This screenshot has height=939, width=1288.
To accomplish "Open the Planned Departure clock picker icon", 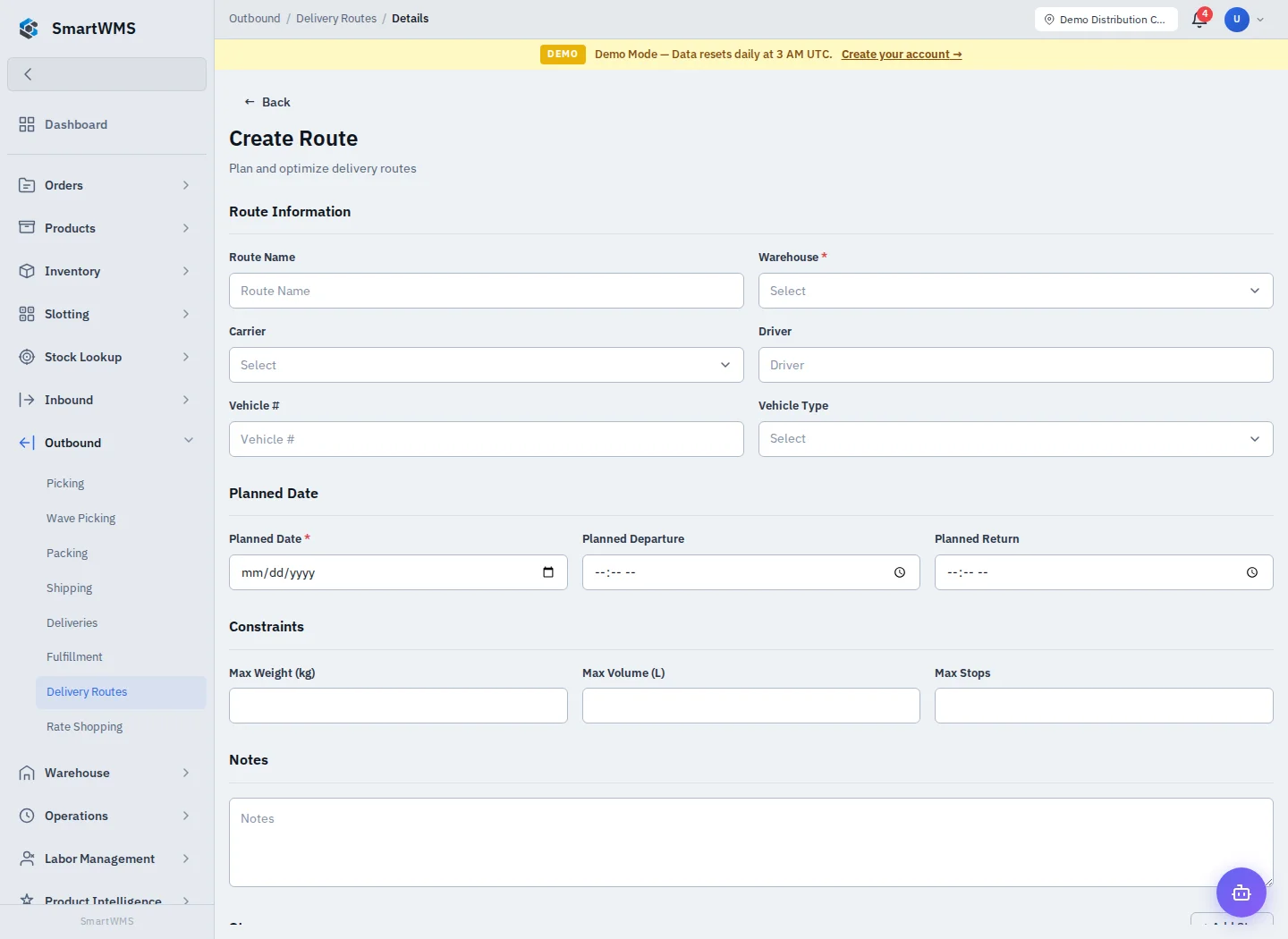I will [900, 572].
